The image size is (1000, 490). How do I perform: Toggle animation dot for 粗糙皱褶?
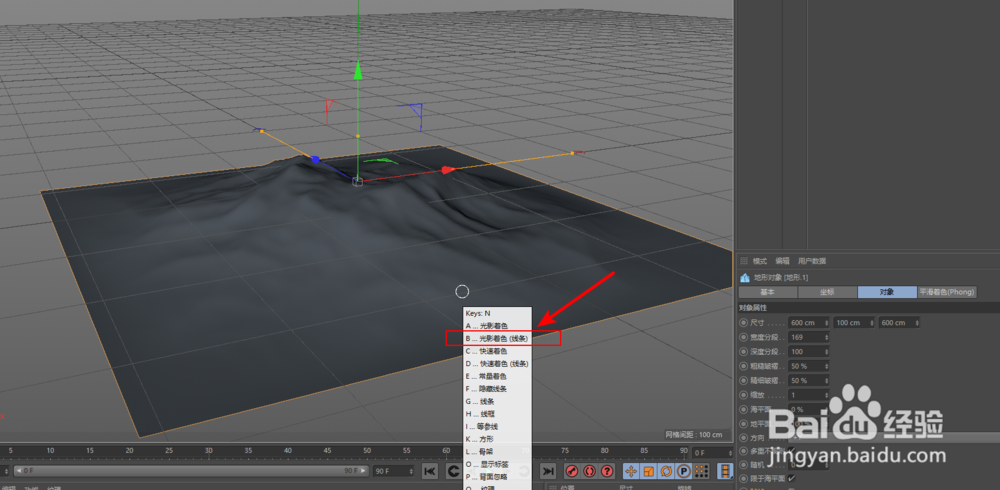[743, 366]
